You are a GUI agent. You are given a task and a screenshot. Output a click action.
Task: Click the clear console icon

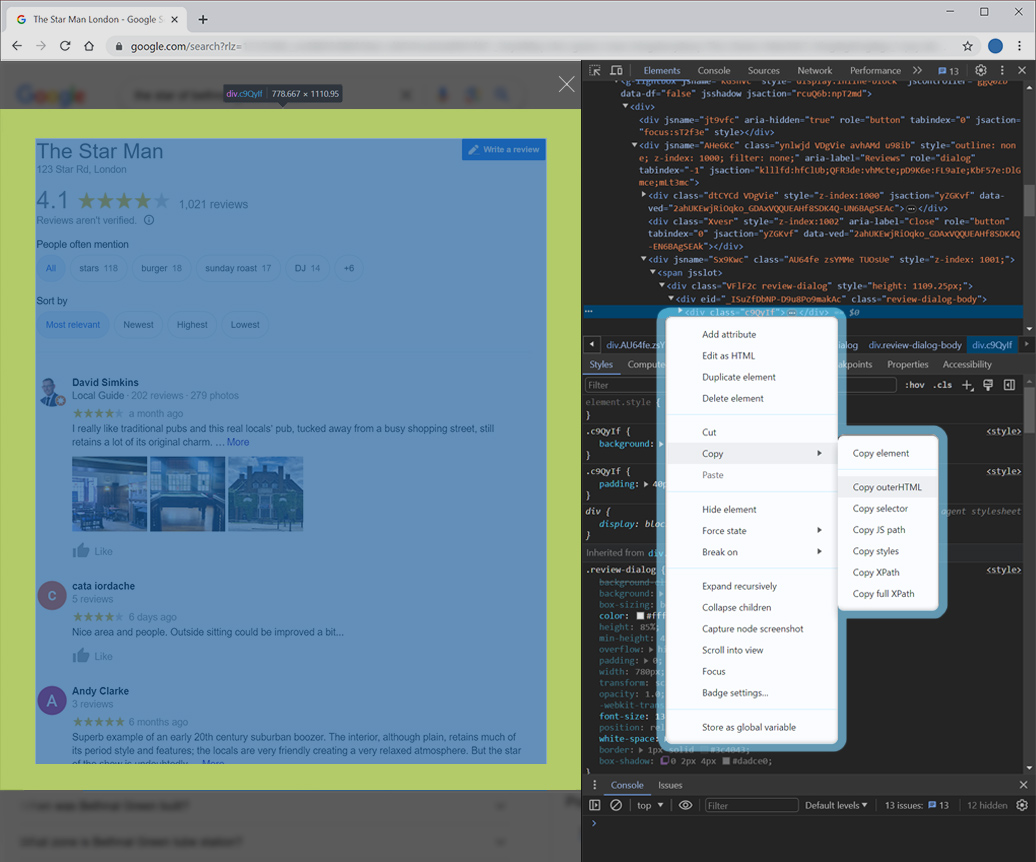(x=616, y=805)
